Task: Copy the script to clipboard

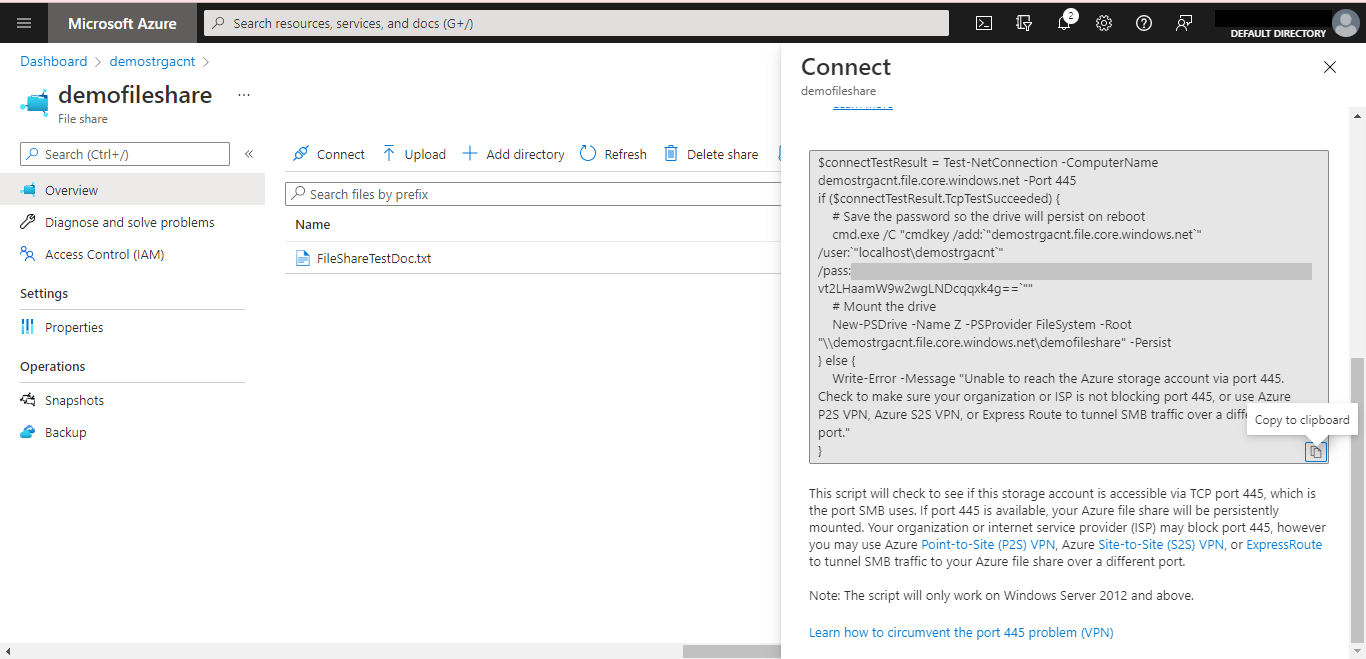Action: pyautogui.click(x=1316, y=452)
